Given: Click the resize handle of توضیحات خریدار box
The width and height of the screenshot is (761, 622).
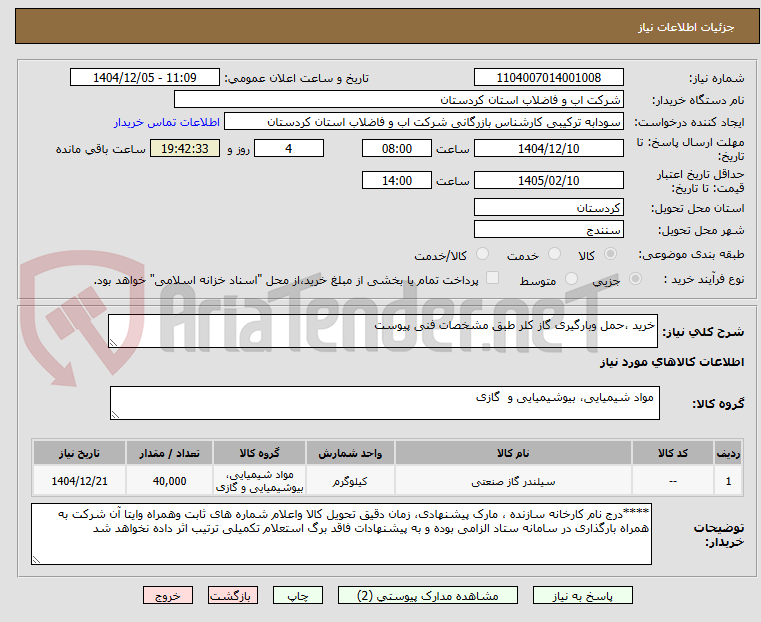Looking at the screenshot, I should (x=36, y=559).
